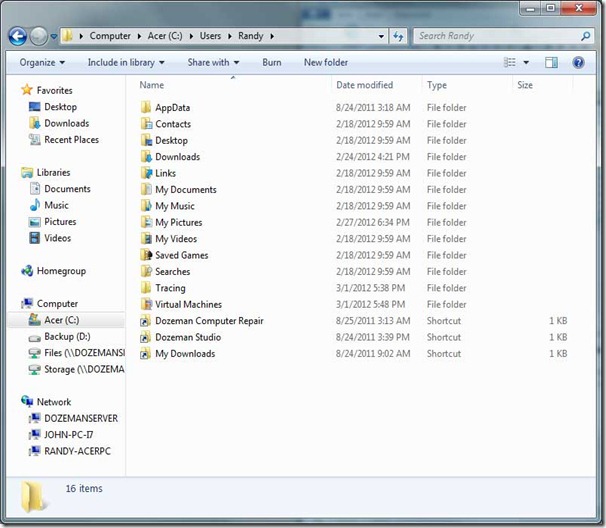Select the My Documents folder
Screen dimensions: 606x528
(186, 190)
